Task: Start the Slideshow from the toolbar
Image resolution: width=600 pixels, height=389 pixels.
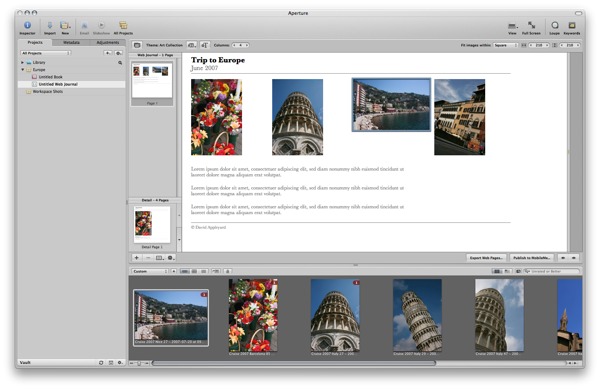Action: pyautogui.click(x=101, y=28)
